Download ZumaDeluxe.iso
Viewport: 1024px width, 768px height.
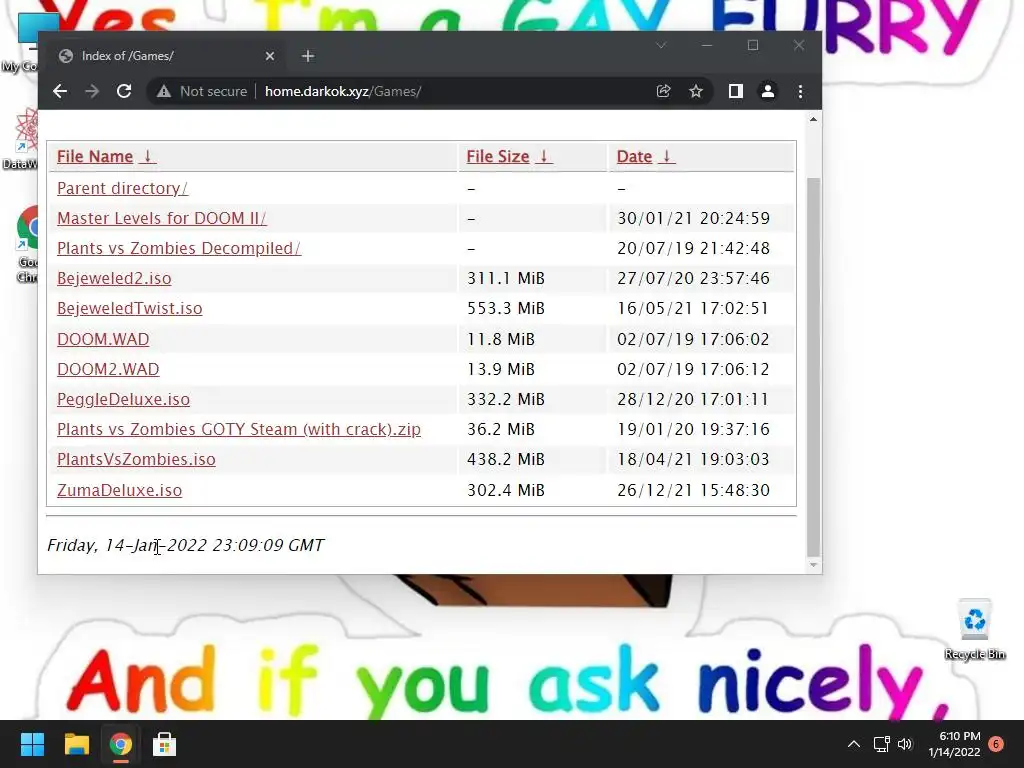pos(120,490)
